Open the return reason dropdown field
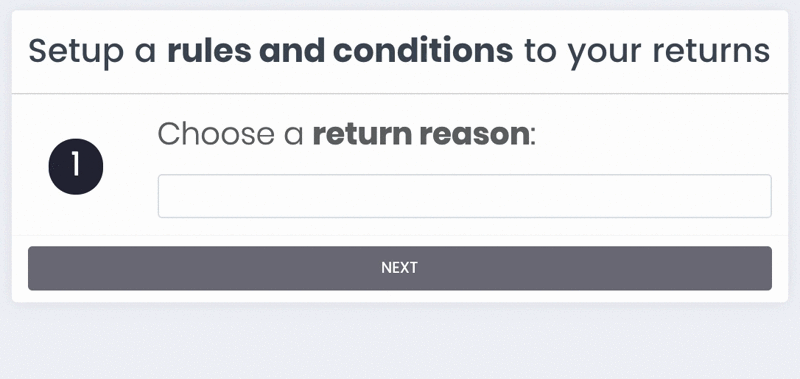 tap(464, 196)
